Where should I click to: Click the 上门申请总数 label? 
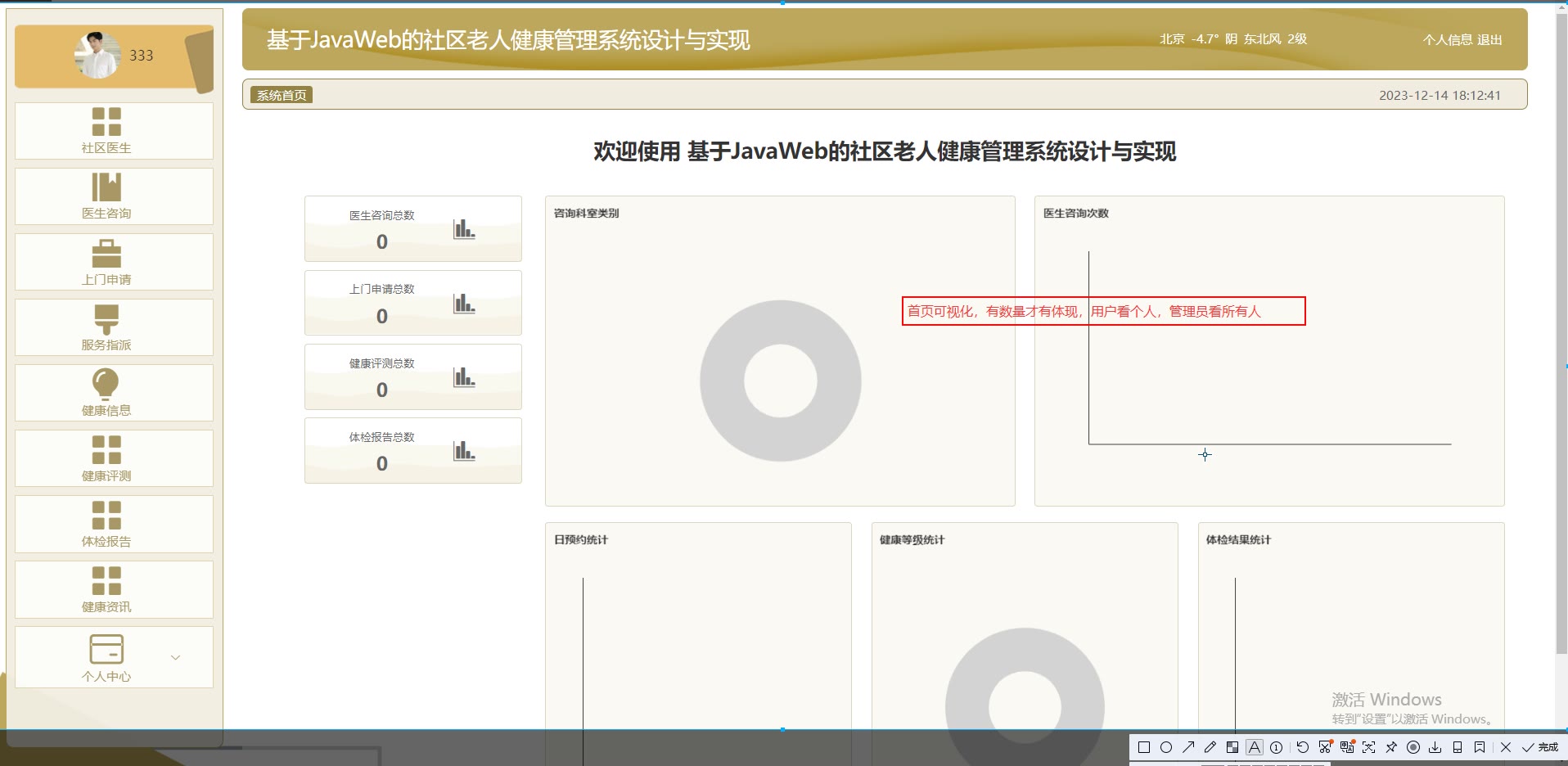(x=382, y=289)
